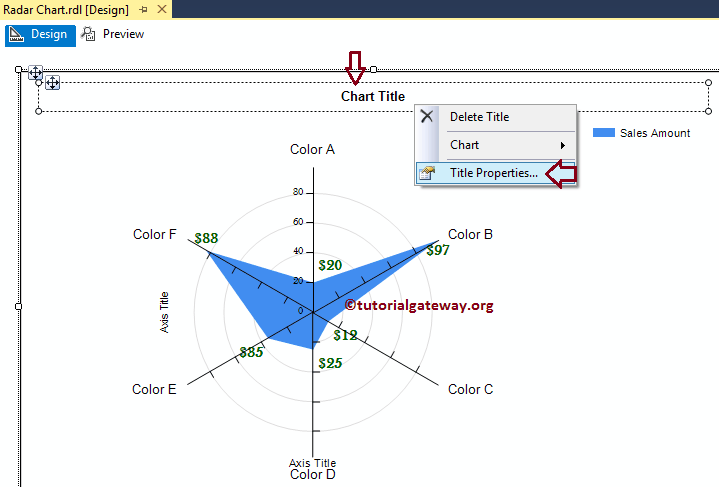
Task: Open the Chart submenu
Action: (x=495, y=145)
